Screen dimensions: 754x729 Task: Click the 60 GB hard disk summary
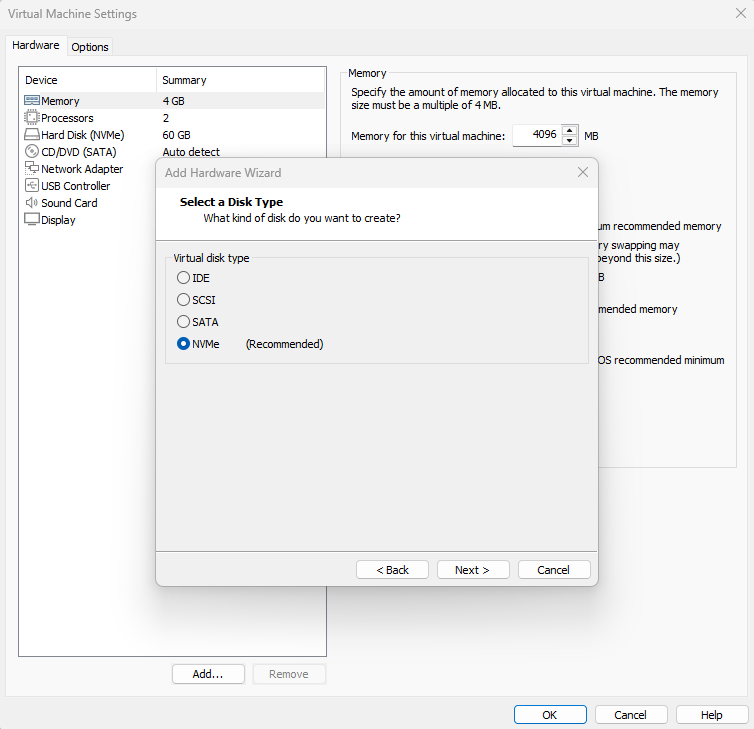176,135
